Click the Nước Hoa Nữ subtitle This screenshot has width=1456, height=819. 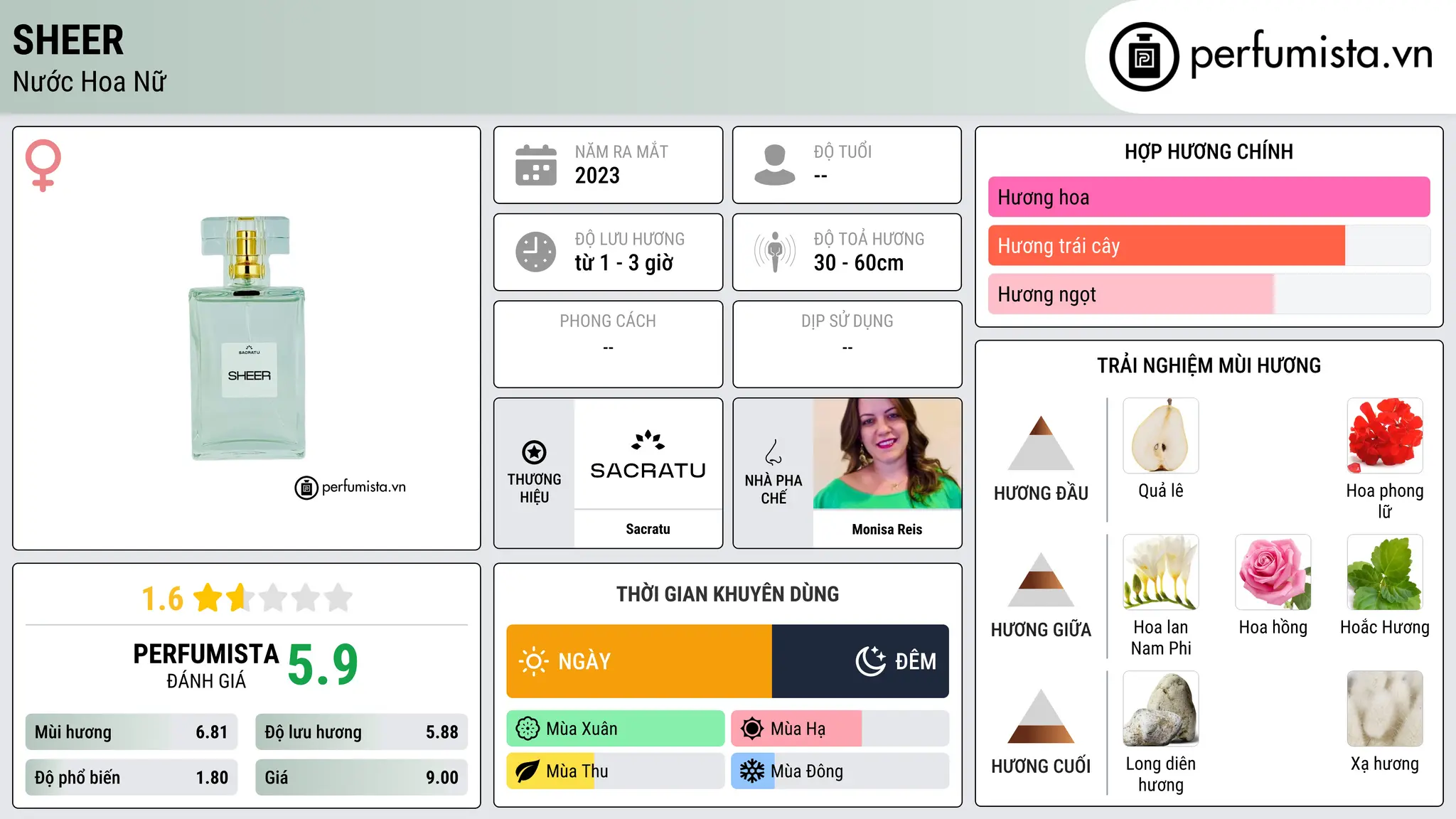click(x=90, y=82)
